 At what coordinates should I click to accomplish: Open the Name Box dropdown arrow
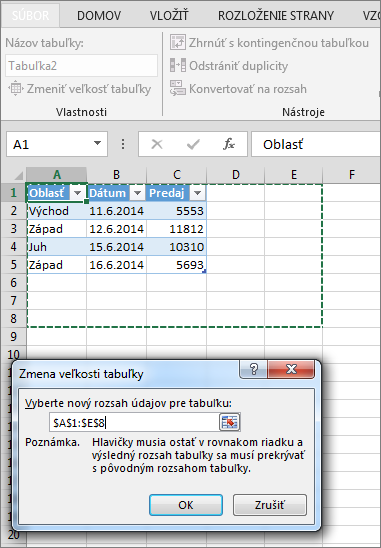tap(98, 143)
